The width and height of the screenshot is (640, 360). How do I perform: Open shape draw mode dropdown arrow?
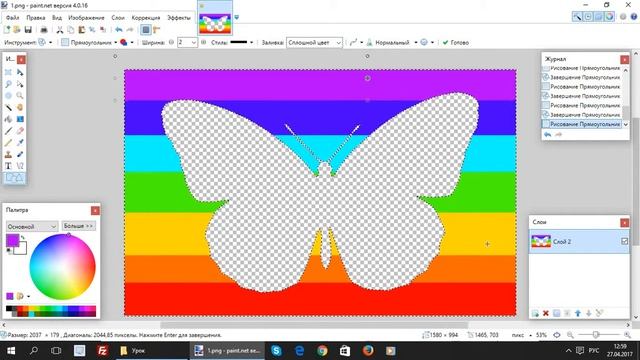pos(132,42)
